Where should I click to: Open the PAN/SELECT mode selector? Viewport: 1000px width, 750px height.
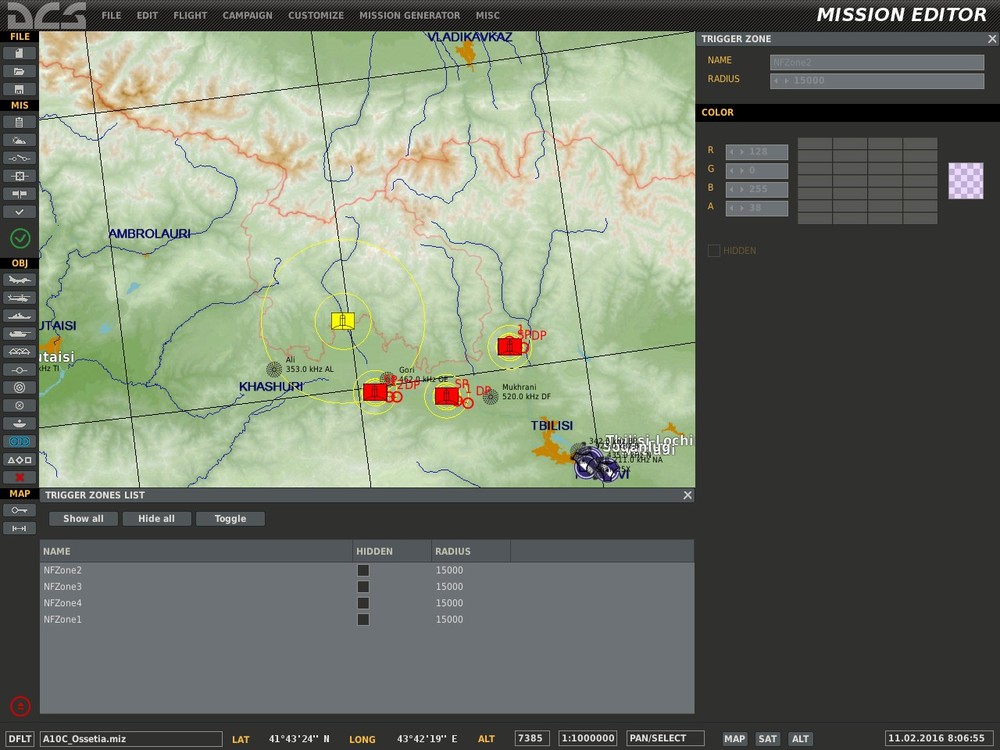(666, 739)
